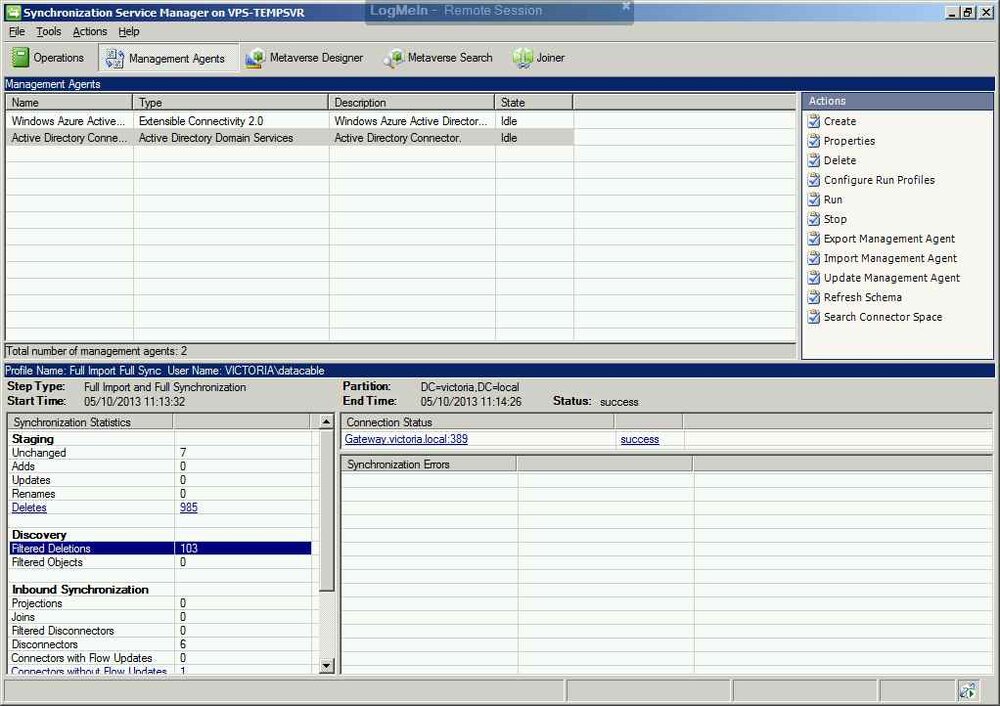Click the Metaverse Designer icon
Image resolution: width=1000 pixels, height=706 pixels.
255,58
